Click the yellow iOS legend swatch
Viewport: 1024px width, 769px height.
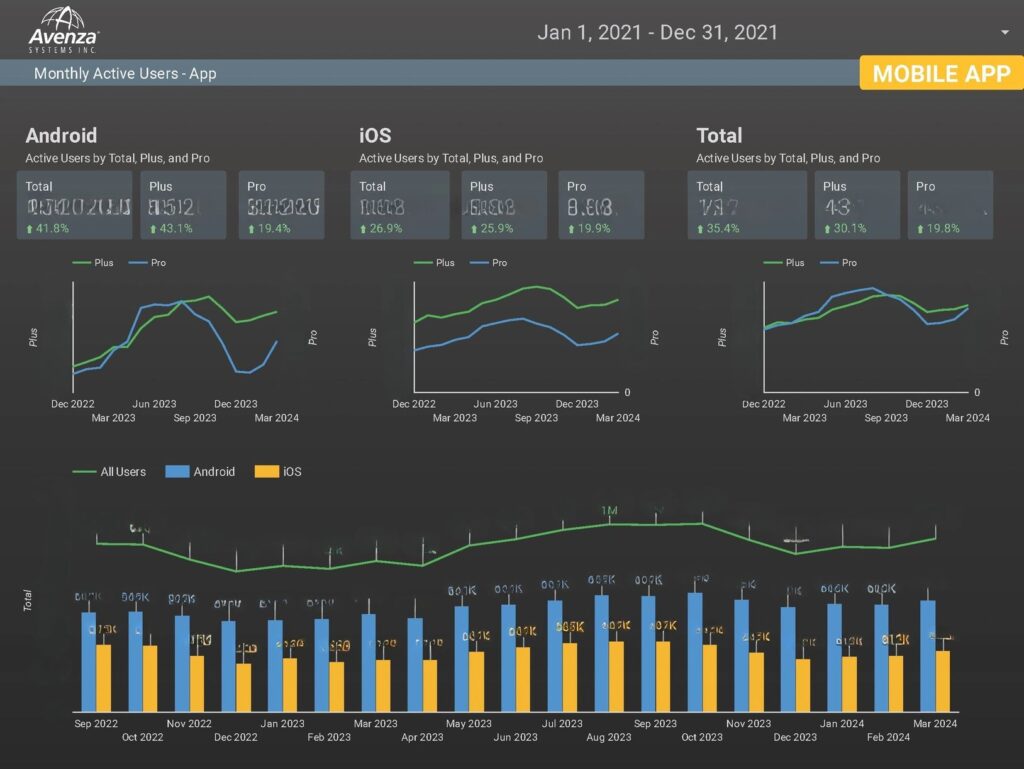pos(266,471)
